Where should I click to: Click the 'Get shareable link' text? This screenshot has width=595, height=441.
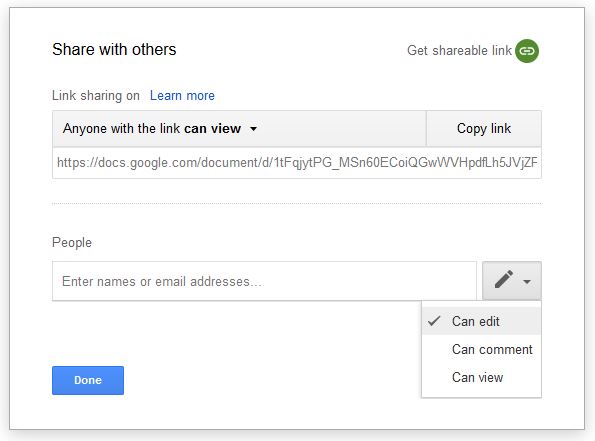[459, 50]
